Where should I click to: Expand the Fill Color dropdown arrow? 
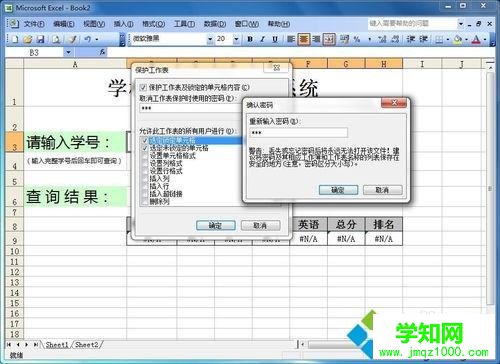point(466,40)
